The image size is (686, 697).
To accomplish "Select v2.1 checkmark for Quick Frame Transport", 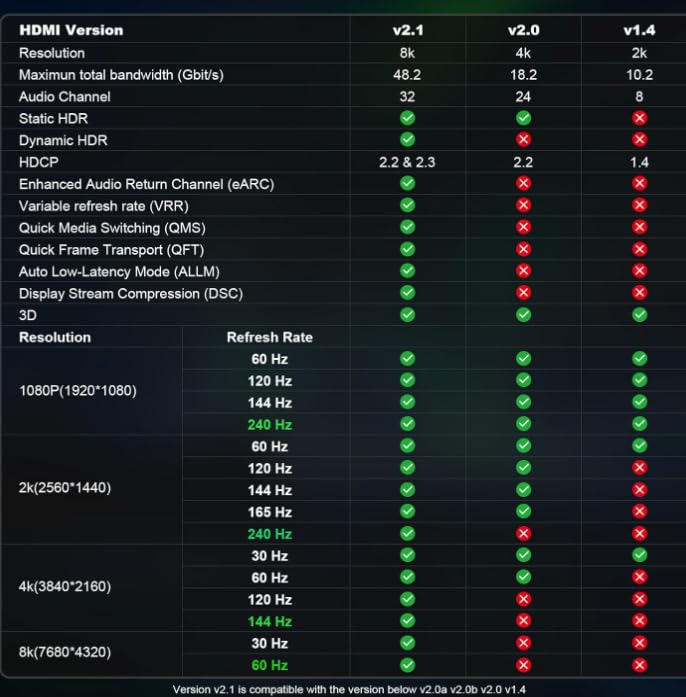I will (407, 249).
